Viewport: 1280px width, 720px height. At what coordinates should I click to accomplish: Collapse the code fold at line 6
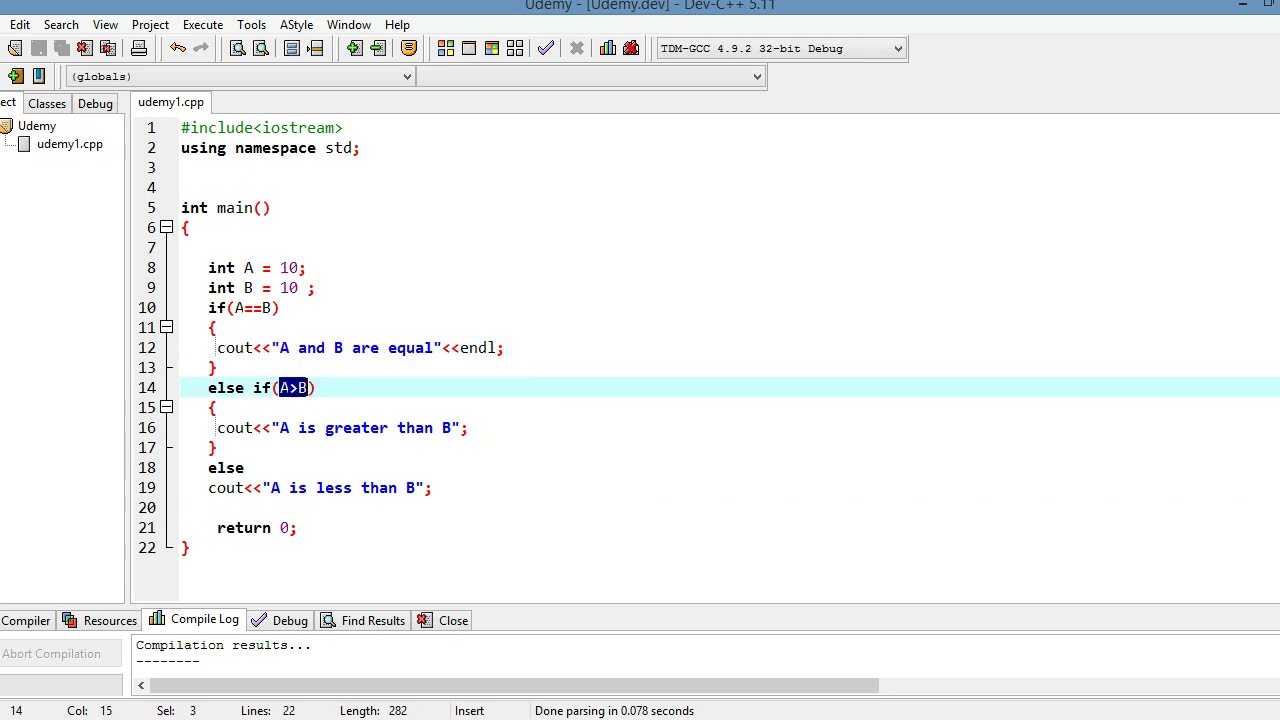(167, 228)
